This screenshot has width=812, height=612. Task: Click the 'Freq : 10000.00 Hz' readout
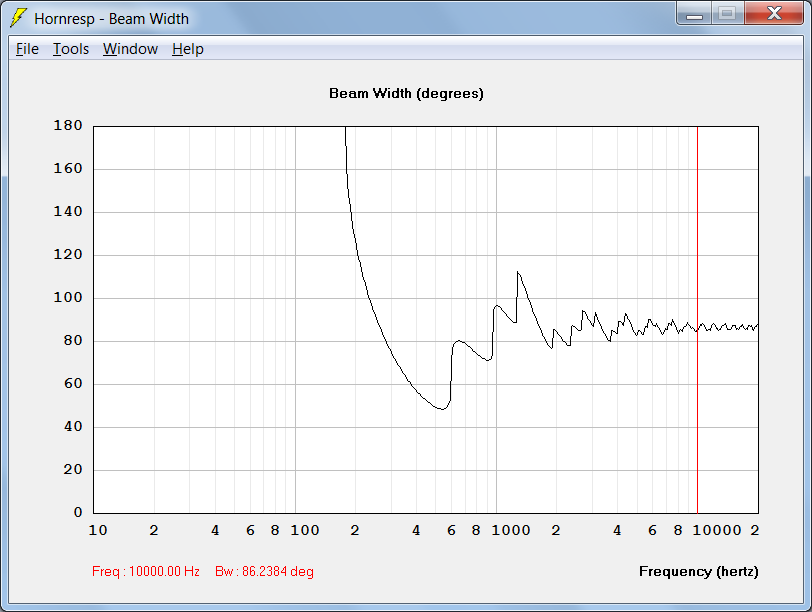[146, 571]
